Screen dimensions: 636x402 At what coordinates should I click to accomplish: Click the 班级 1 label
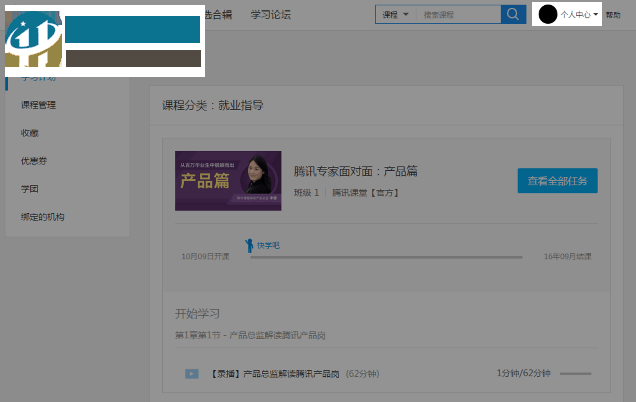tap(306, 193)
